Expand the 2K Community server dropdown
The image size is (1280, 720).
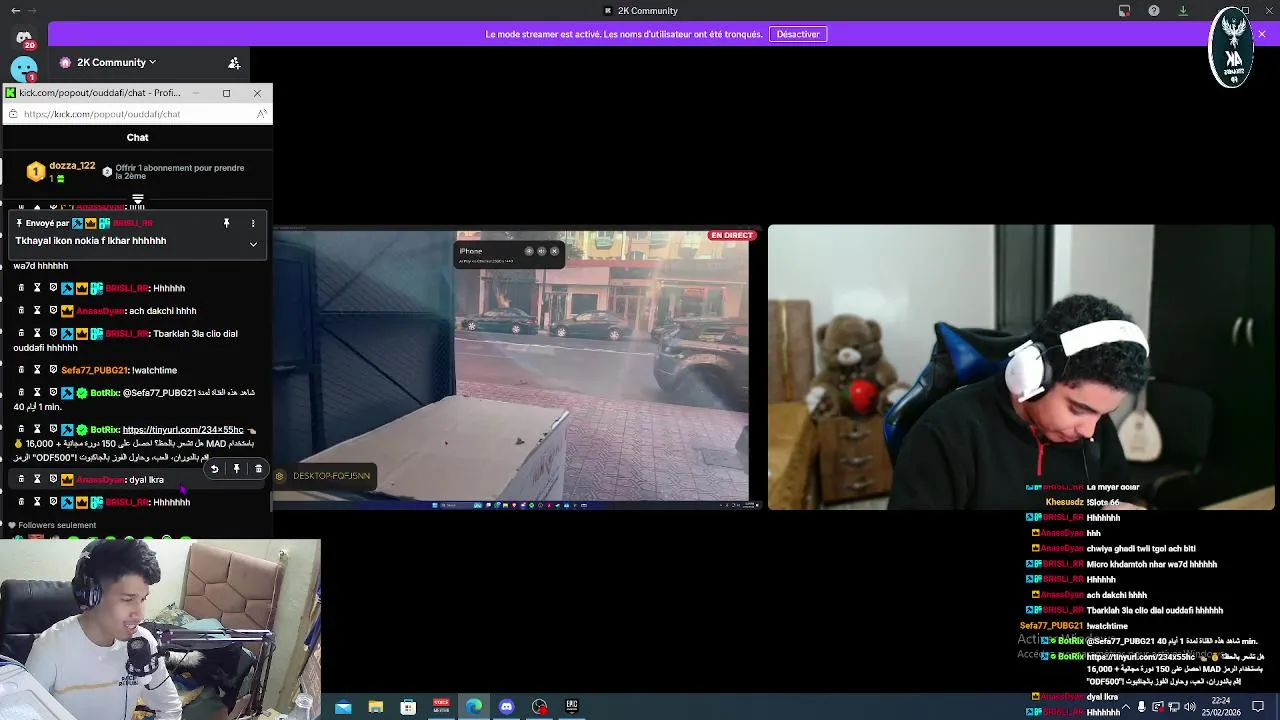click(110, 62)
